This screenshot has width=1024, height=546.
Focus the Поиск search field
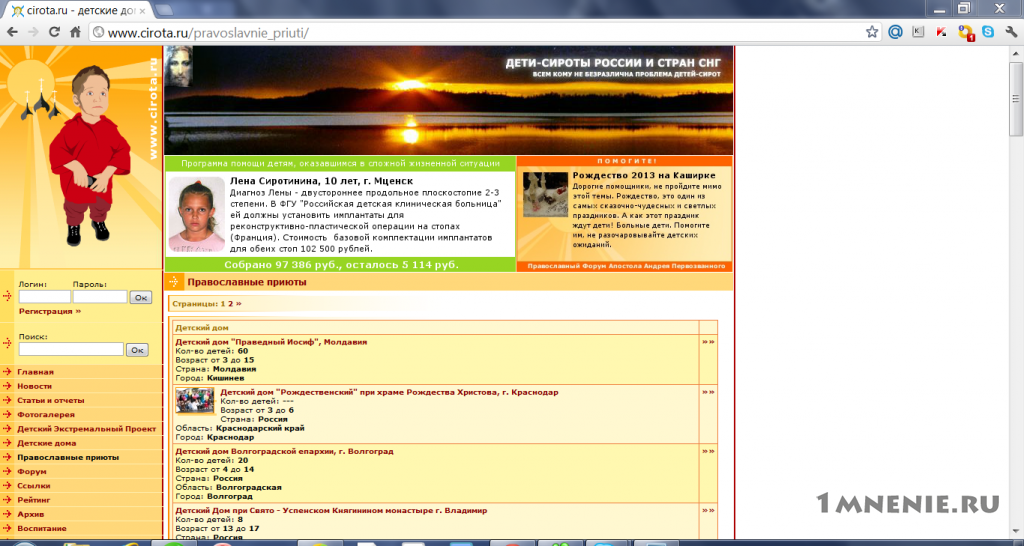tap(71, 349)
